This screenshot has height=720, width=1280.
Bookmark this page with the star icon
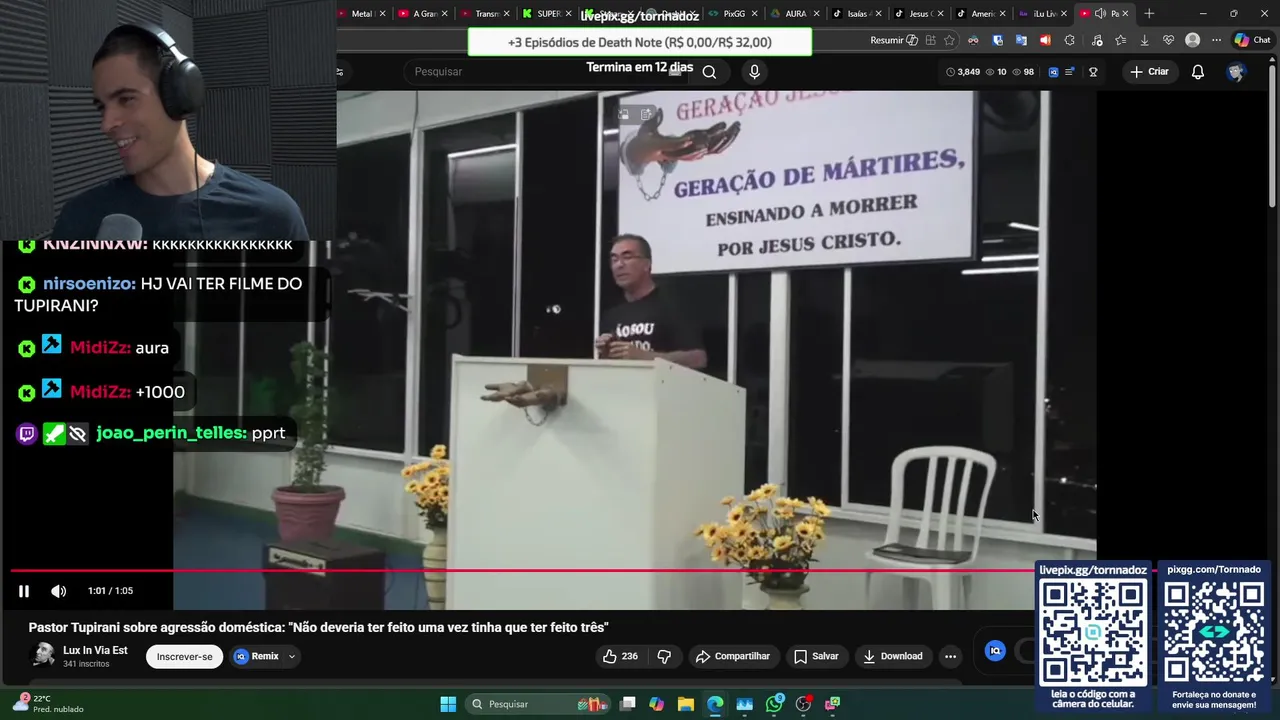[x=949, y=40]
